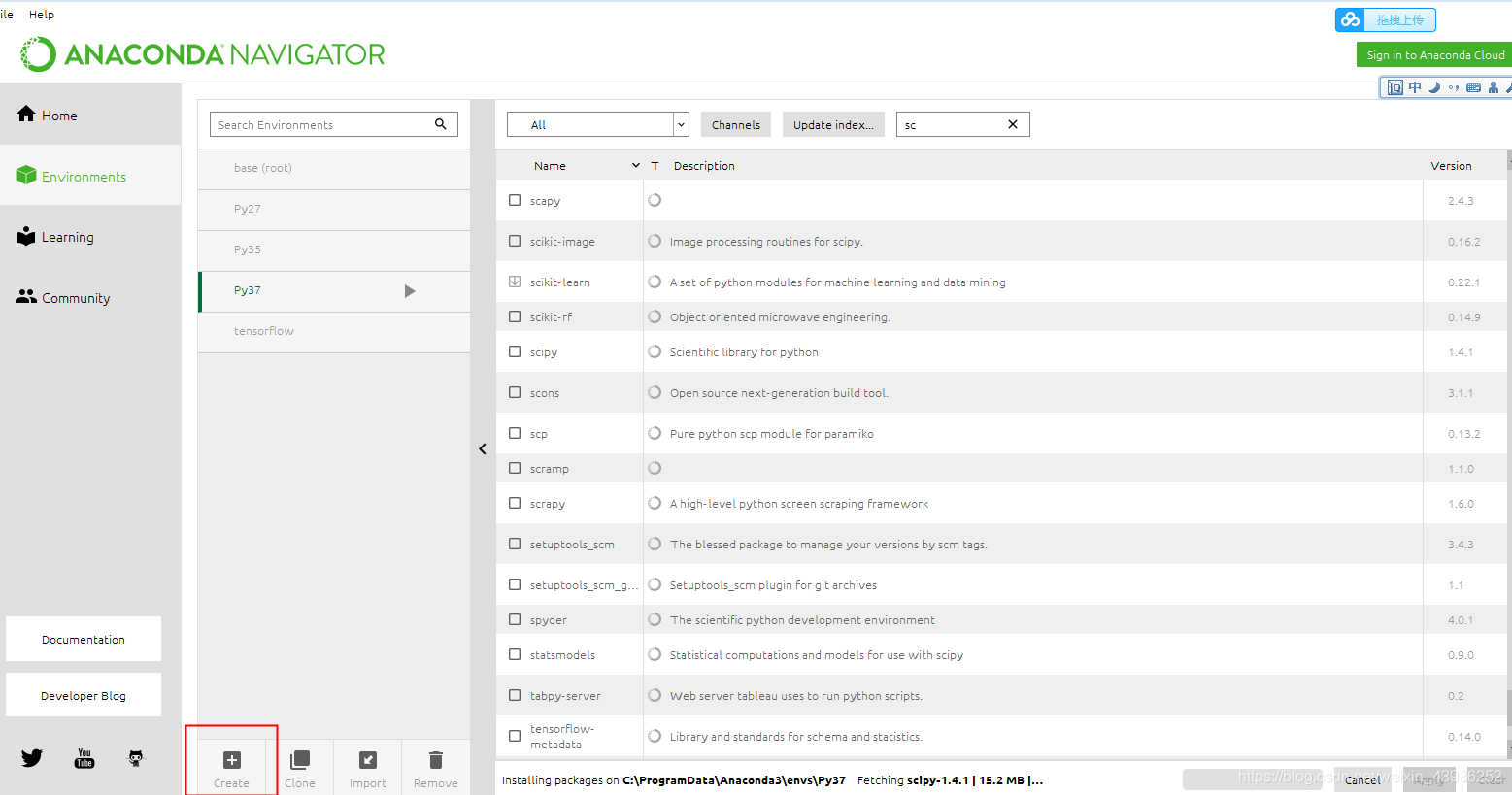Check the spyder package checkbox
1512x795 pixels.
tap(515, 619)
